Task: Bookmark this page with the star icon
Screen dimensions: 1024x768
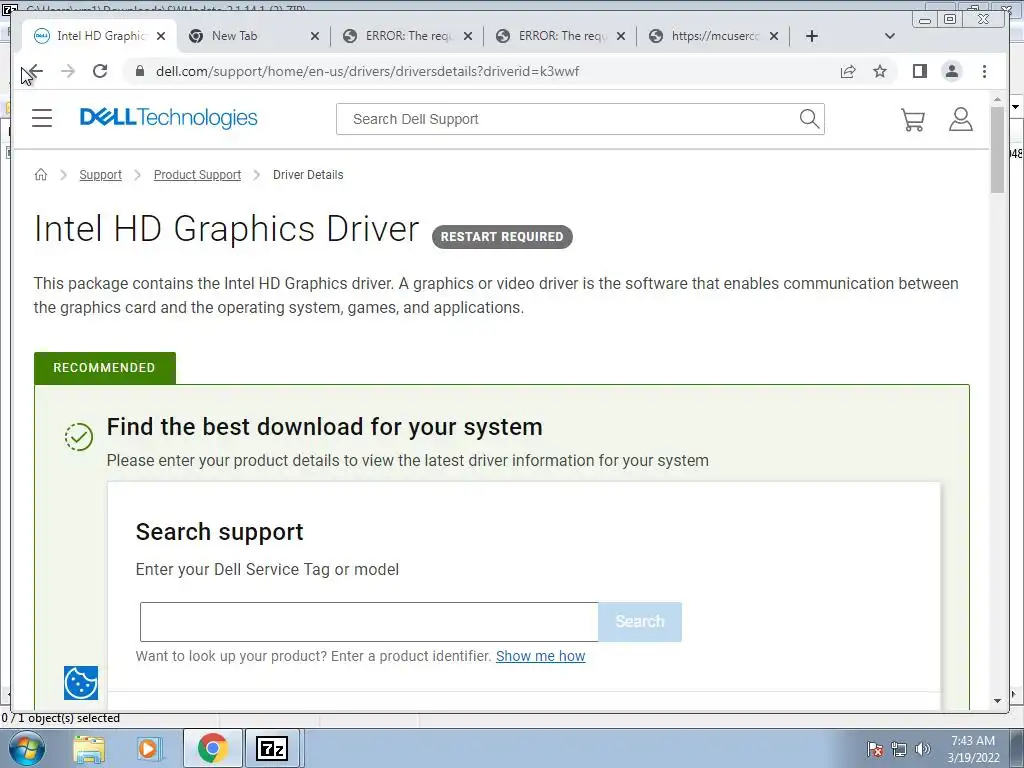Action: pyautogui.click(x=880, y=71)
